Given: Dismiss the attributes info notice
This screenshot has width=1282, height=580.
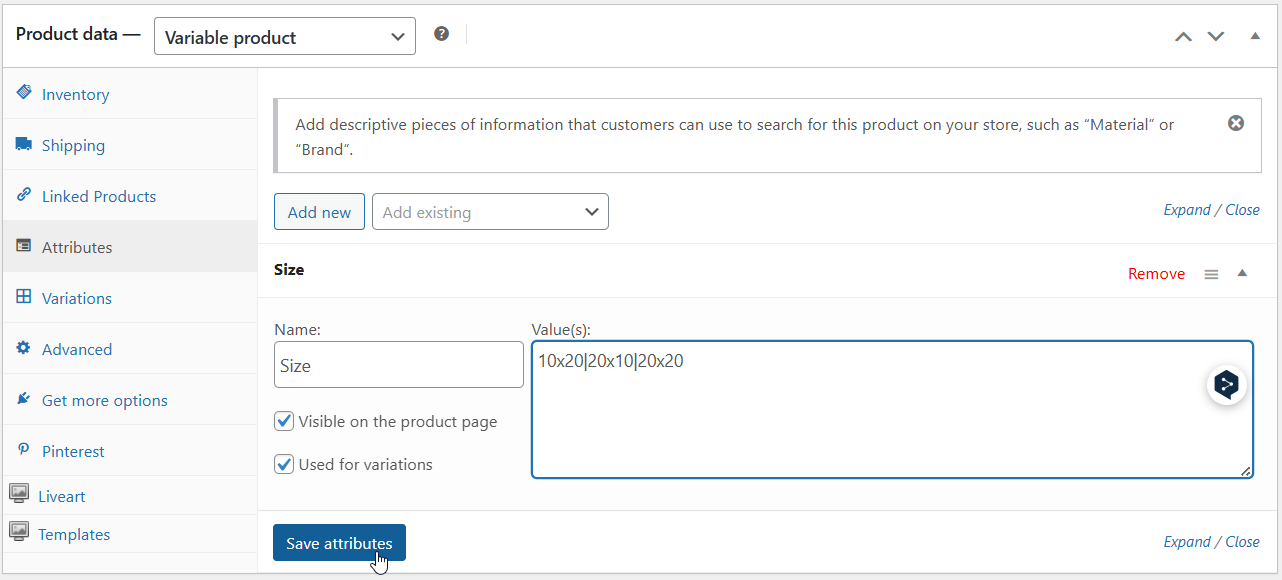Looking at the screenshot, I should pyautogui.click(x=1236, y=123).
